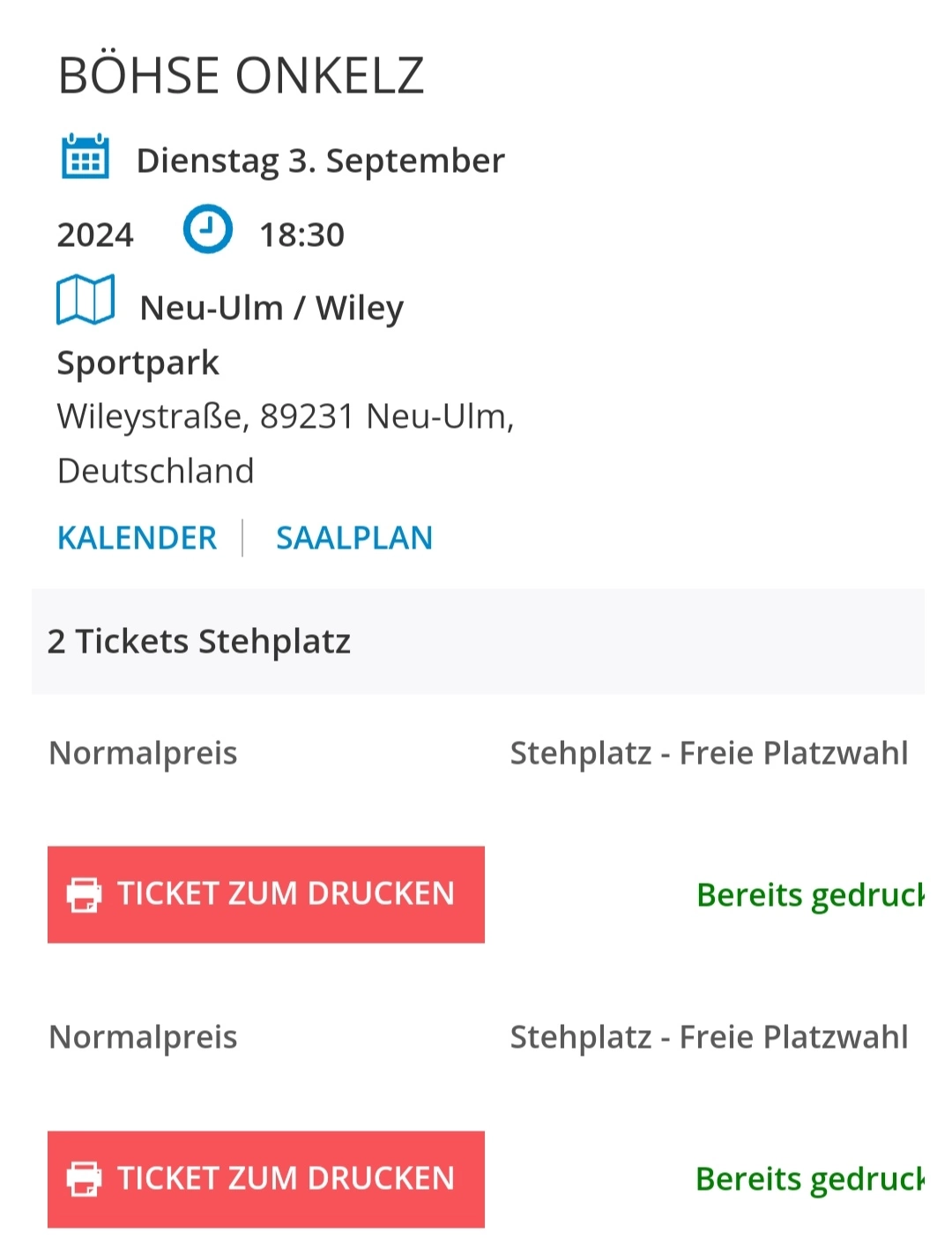
Task: Click the second Normalpreis label
Action: point(144,1038)
